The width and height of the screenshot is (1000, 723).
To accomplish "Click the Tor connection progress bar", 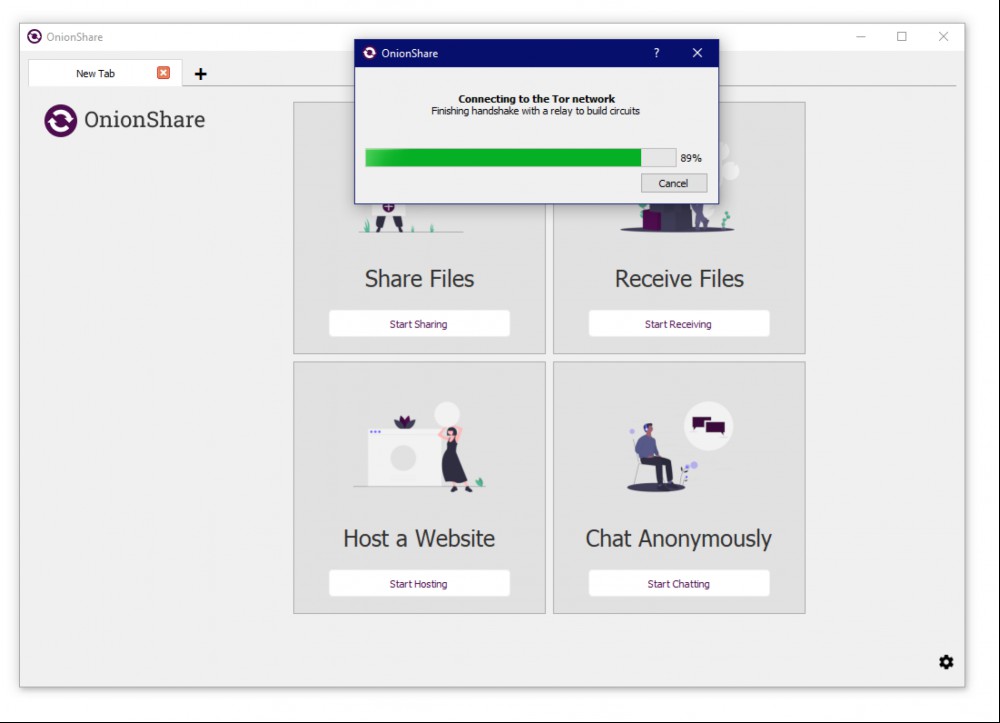I will point(520,157).
